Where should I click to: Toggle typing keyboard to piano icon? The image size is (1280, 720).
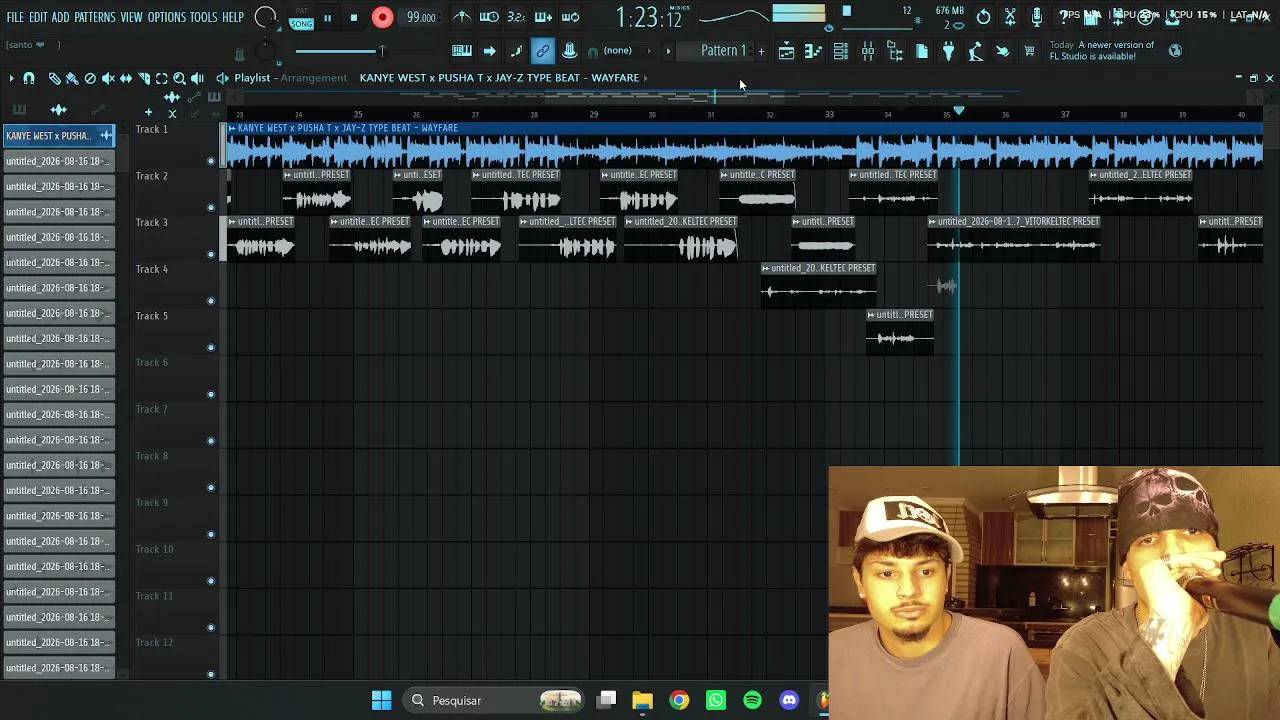(x=462, y=51)
